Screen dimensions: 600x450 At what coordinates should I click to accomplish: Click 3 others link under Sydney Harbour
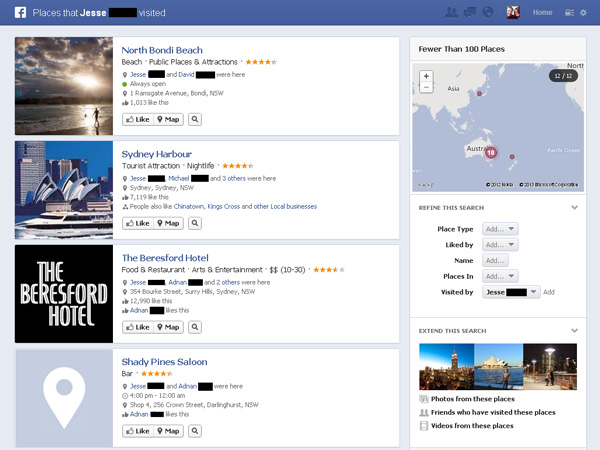234,178
